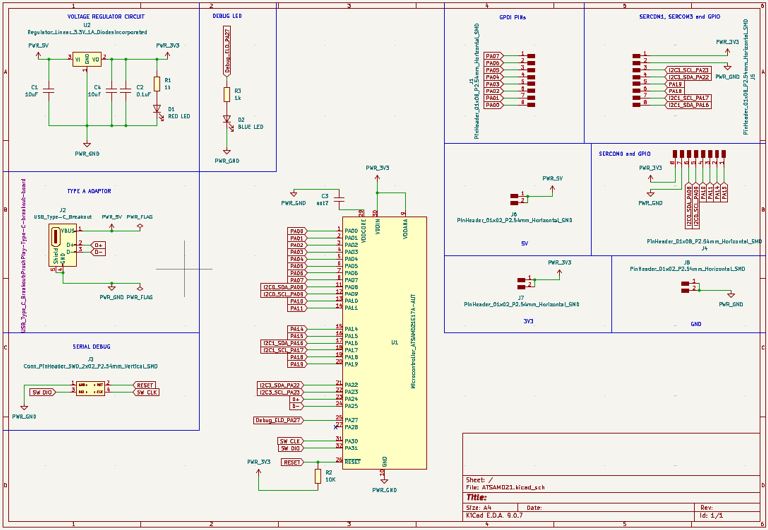Select resistor R2 10K pull-up
The image size is (768, 530).
tap(317, 476)
